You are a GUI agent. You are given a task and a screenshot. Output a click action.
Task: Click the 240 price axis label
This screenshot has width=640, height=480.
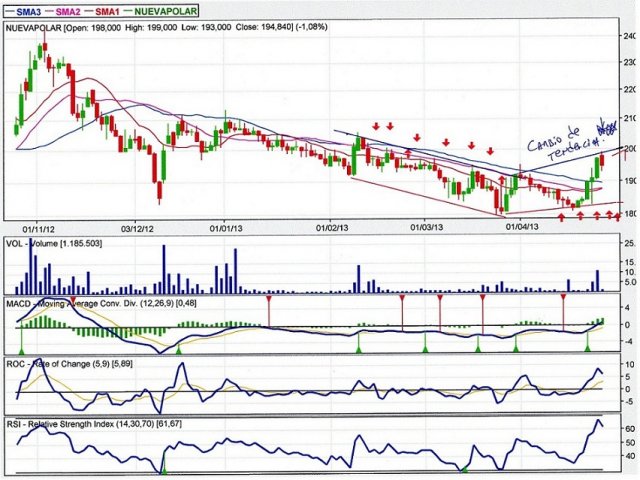631,36
